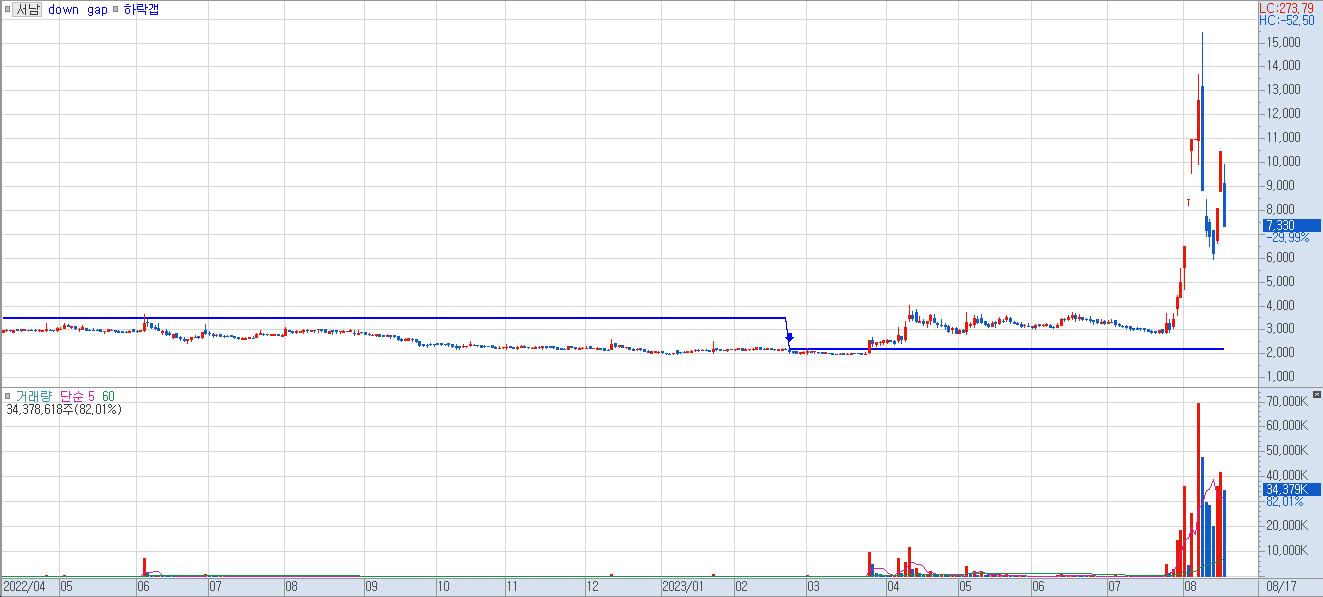Click the 'down gap' indicator label

coord(78,10)
